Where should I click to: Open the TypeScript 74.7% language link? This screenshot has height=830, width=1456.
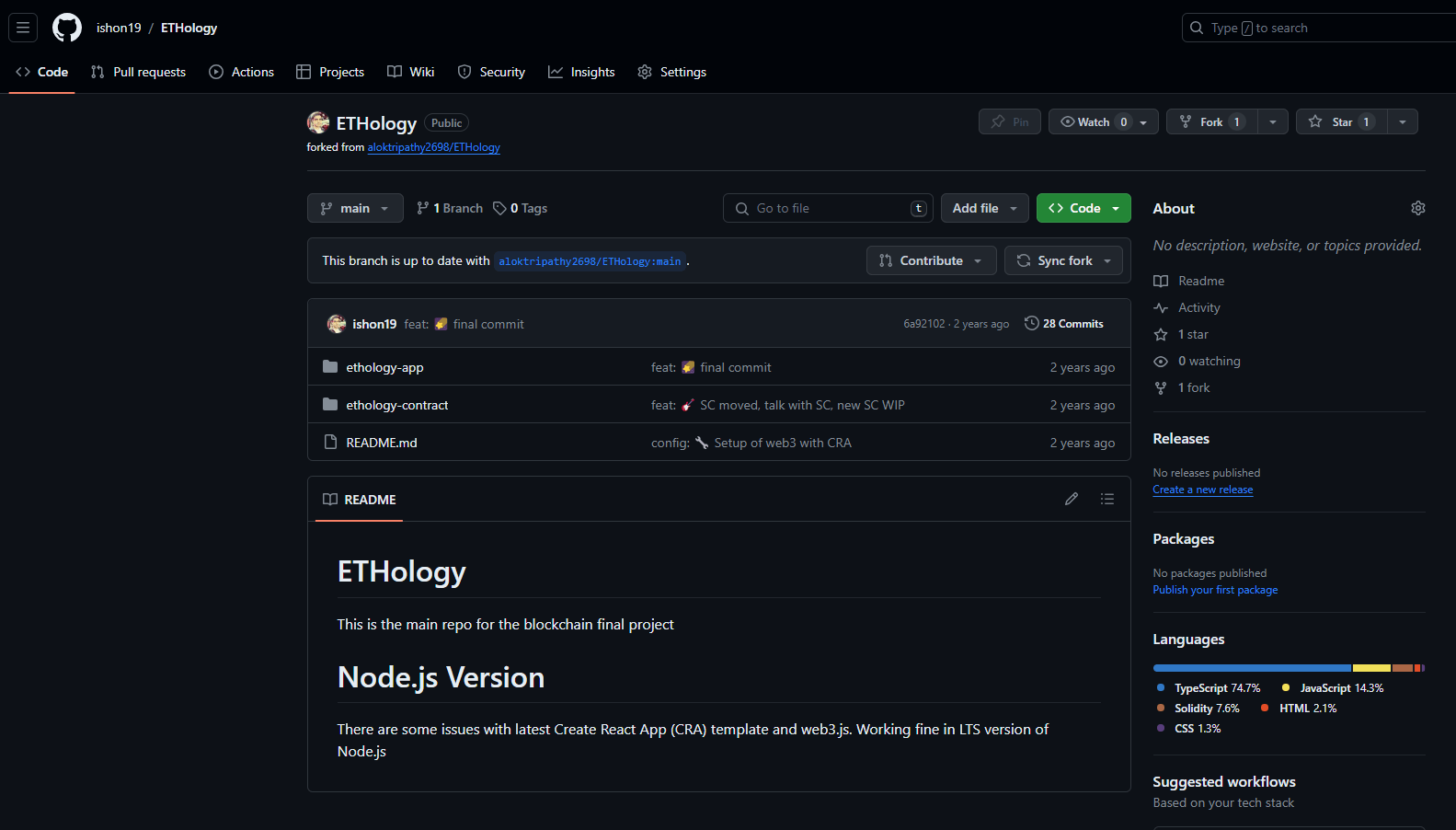coord(1209,687)
